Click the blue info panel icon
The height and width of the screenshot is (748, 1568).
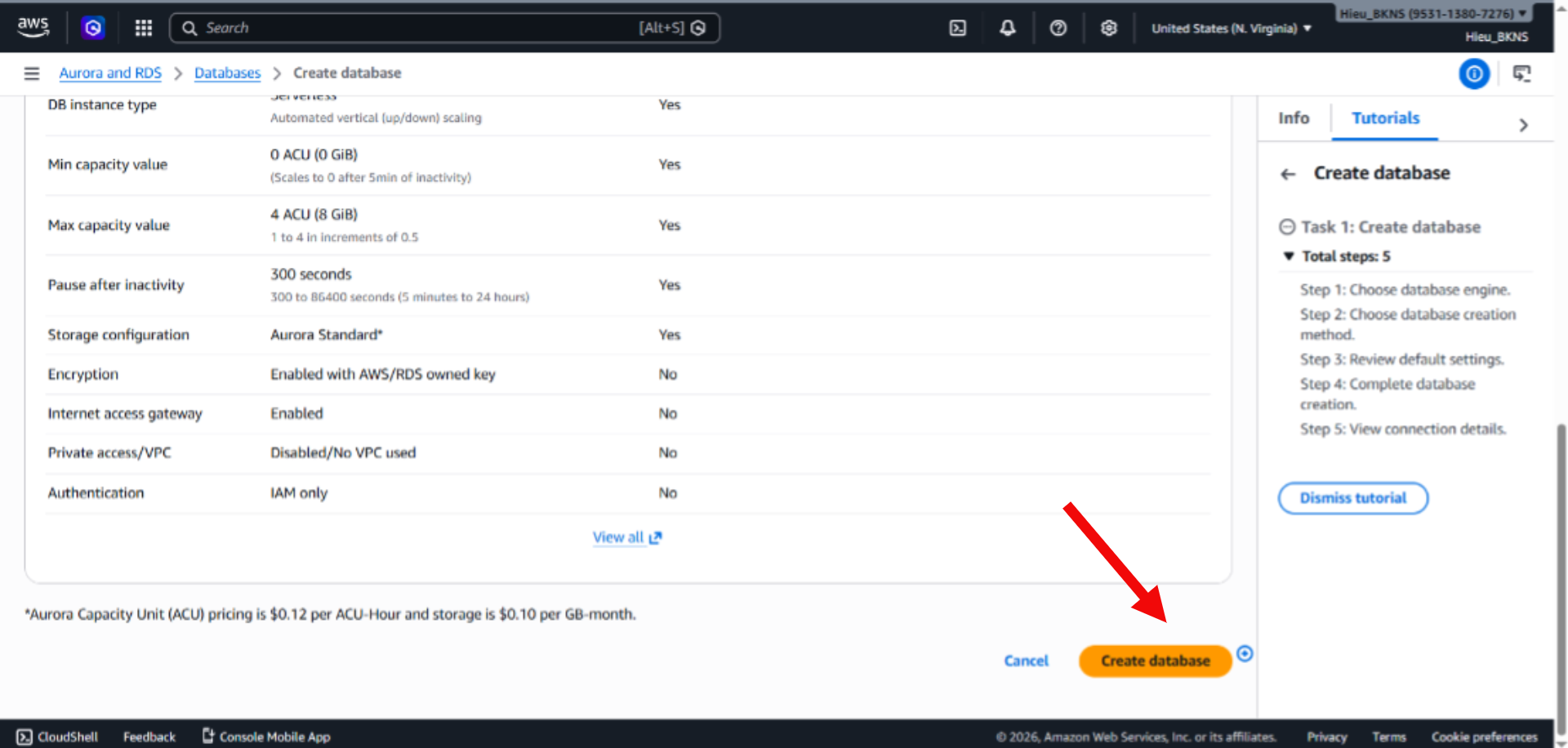click(x=1474, y=73)
